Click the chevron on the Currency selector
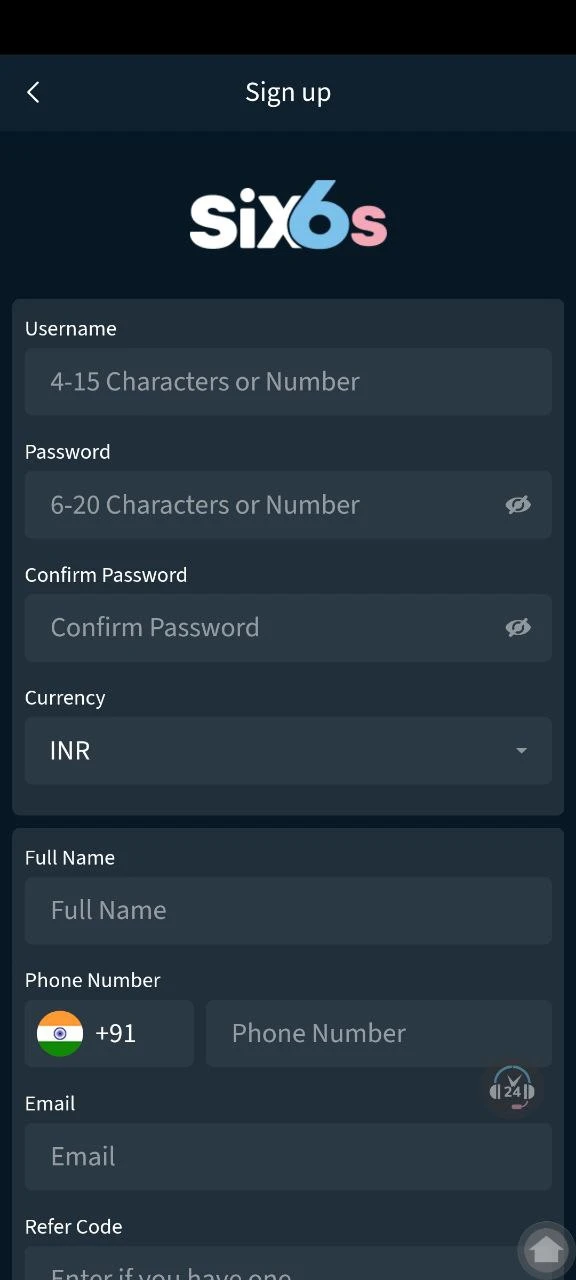The image size is (576, 1280). tap(521, 750)
